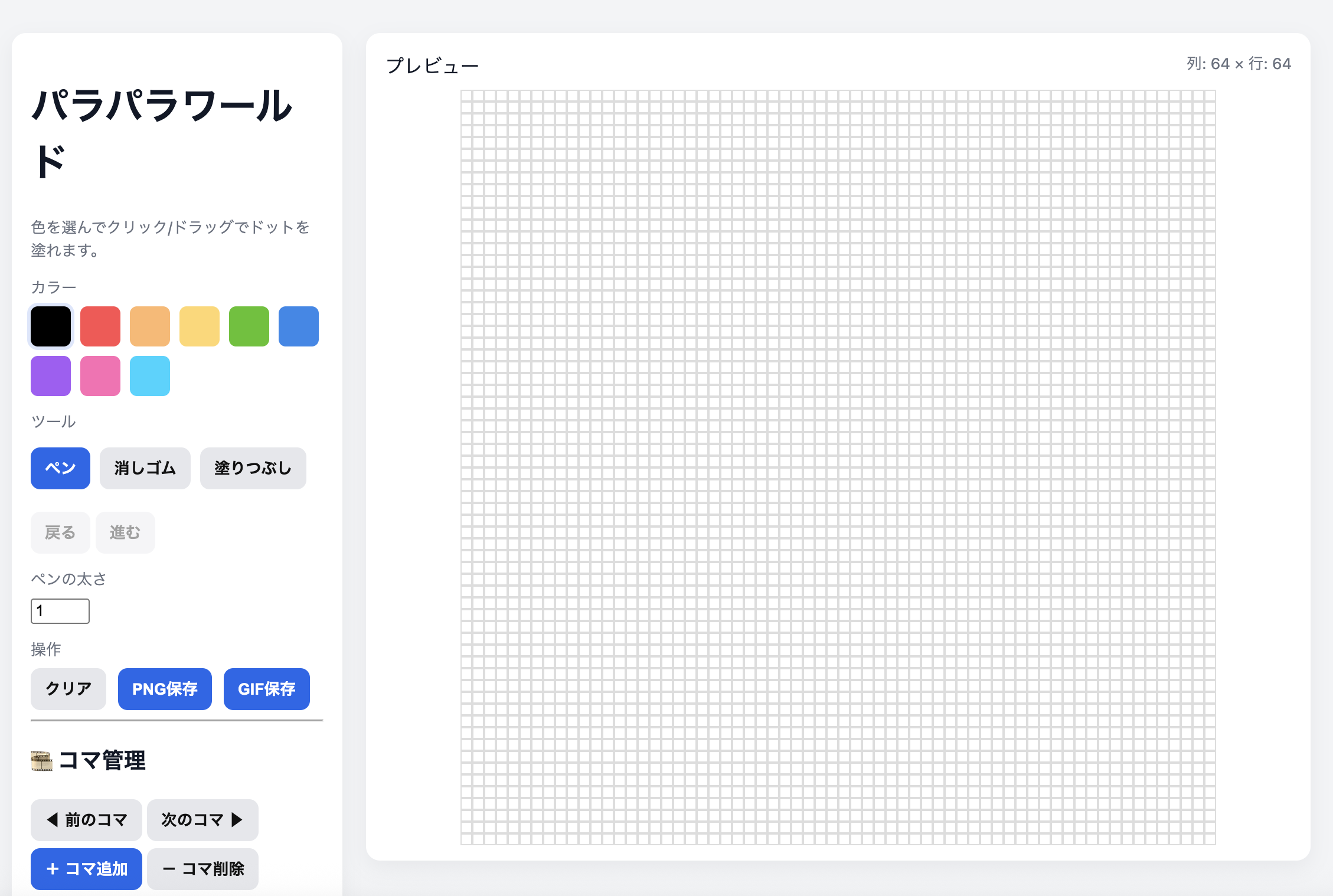
Task: Select the 塗りつぶし fill tool
Action: click(253, 468)
